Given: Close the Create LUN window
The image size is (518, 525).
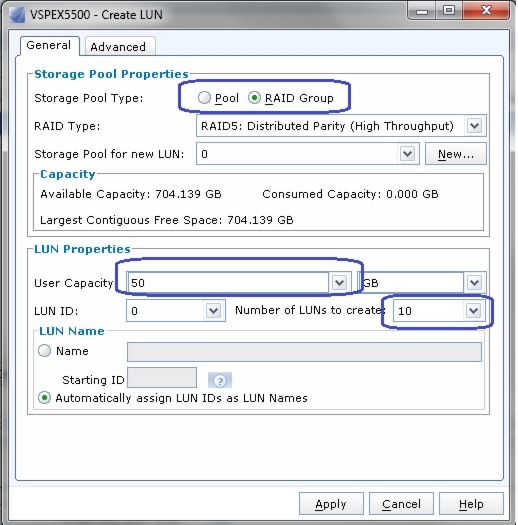Looking at the screenshot, I should click(486, 11).
